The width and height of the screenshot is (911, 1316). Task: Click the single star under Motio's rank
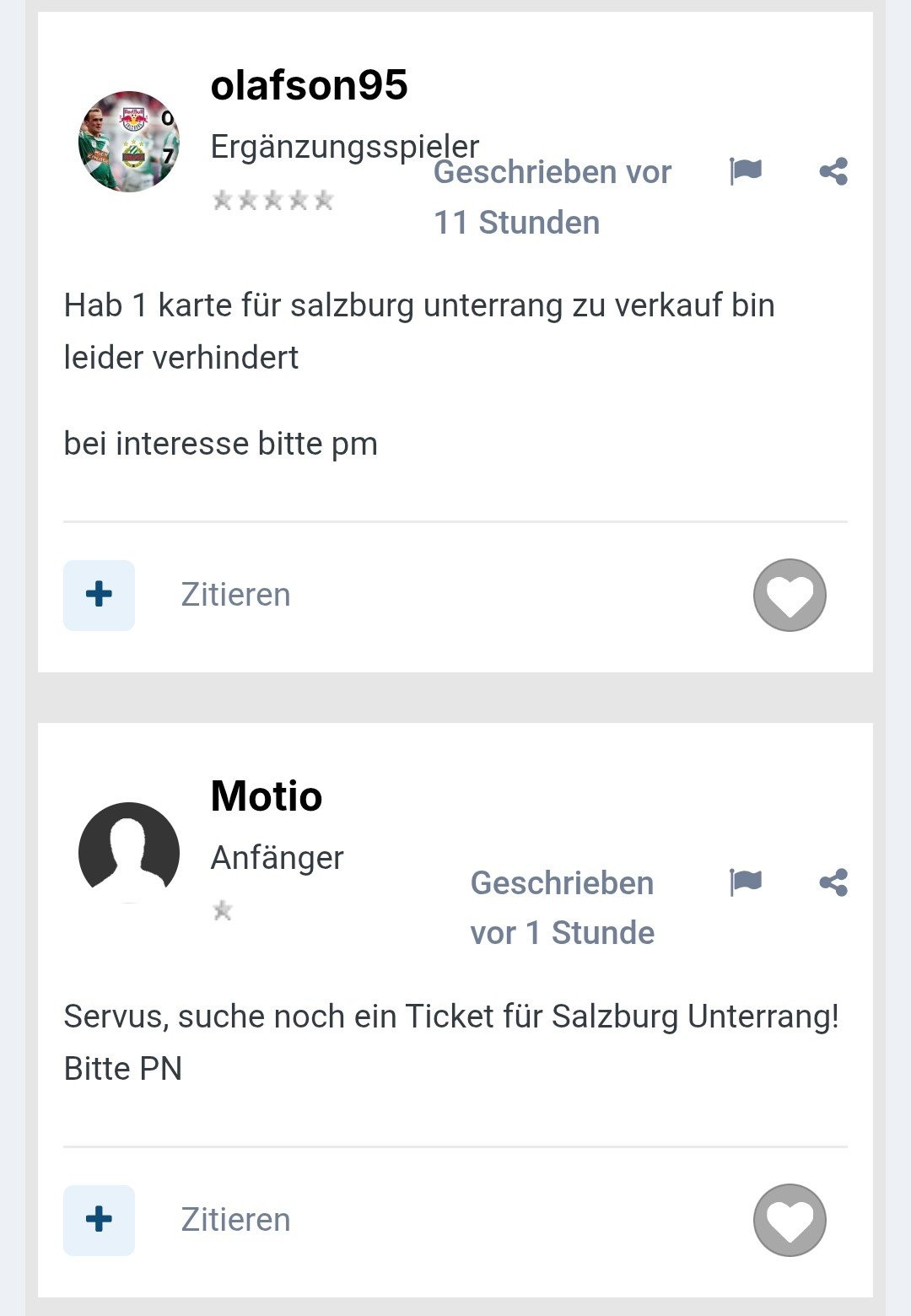(223, 911)
